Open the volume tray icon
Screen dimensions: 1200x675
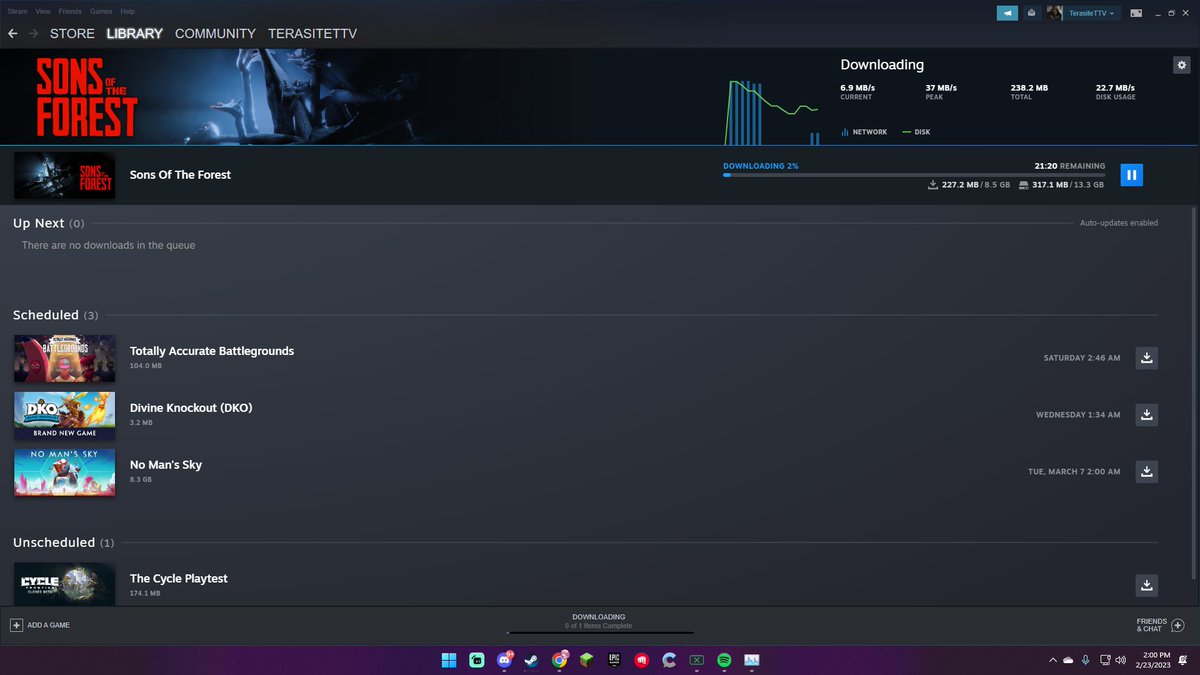pos(1120,660)
